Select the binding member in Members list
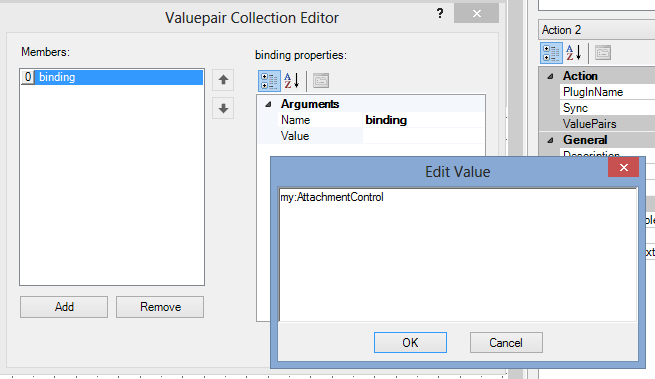 [x=112, y=77]
